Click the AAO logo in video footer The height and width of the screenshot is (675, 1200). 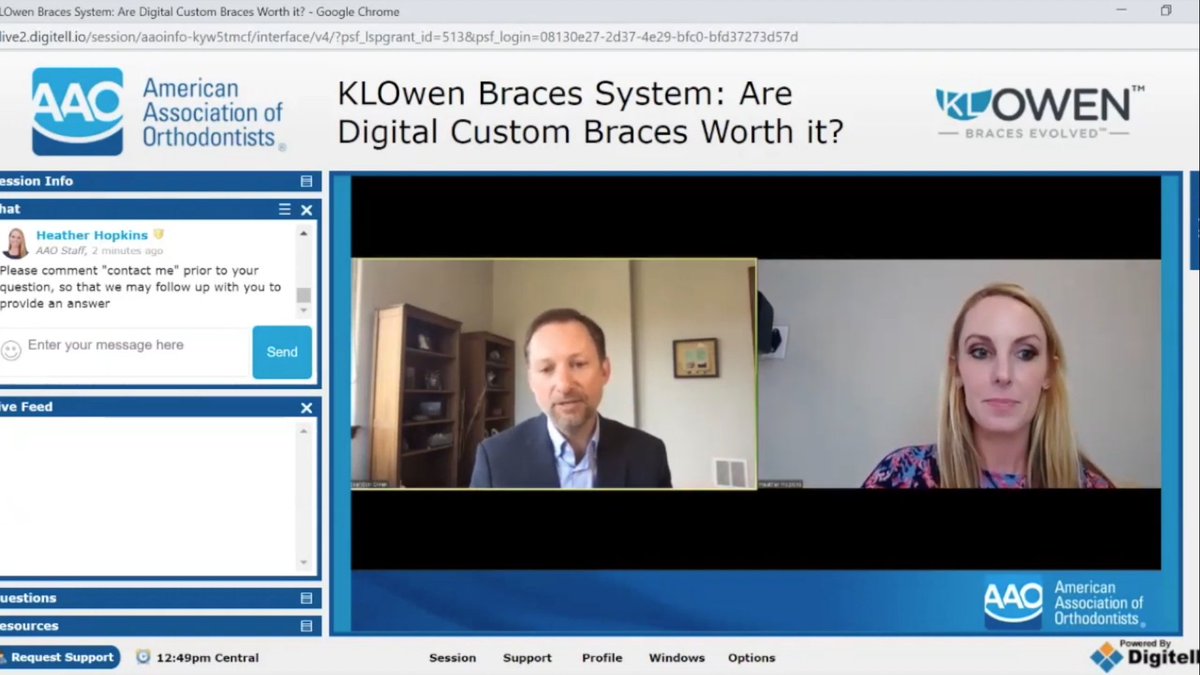pos(1064,603)
